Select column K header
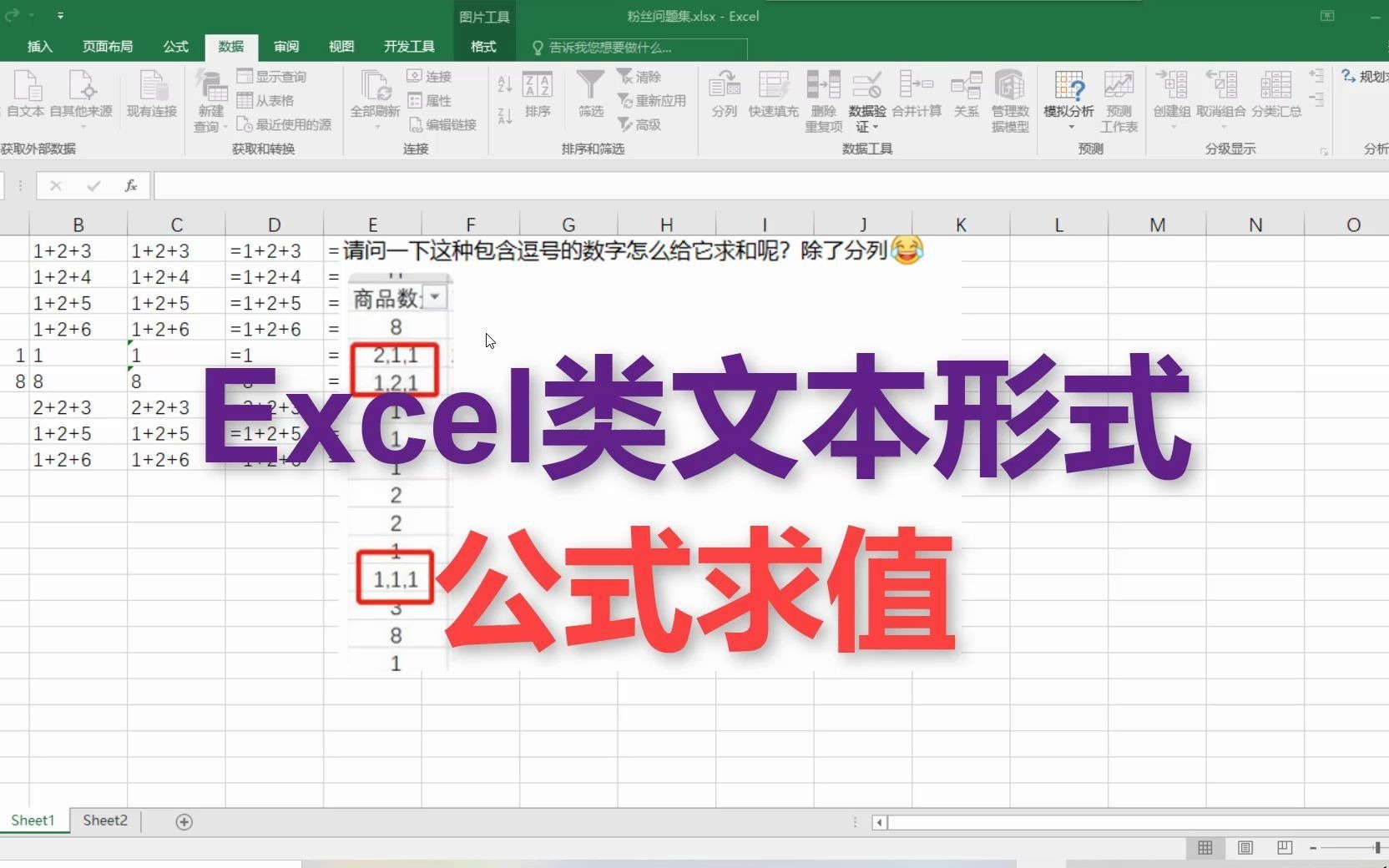Image resolution: width=1389 pixels, height=868 pixels. pos(961,225)
